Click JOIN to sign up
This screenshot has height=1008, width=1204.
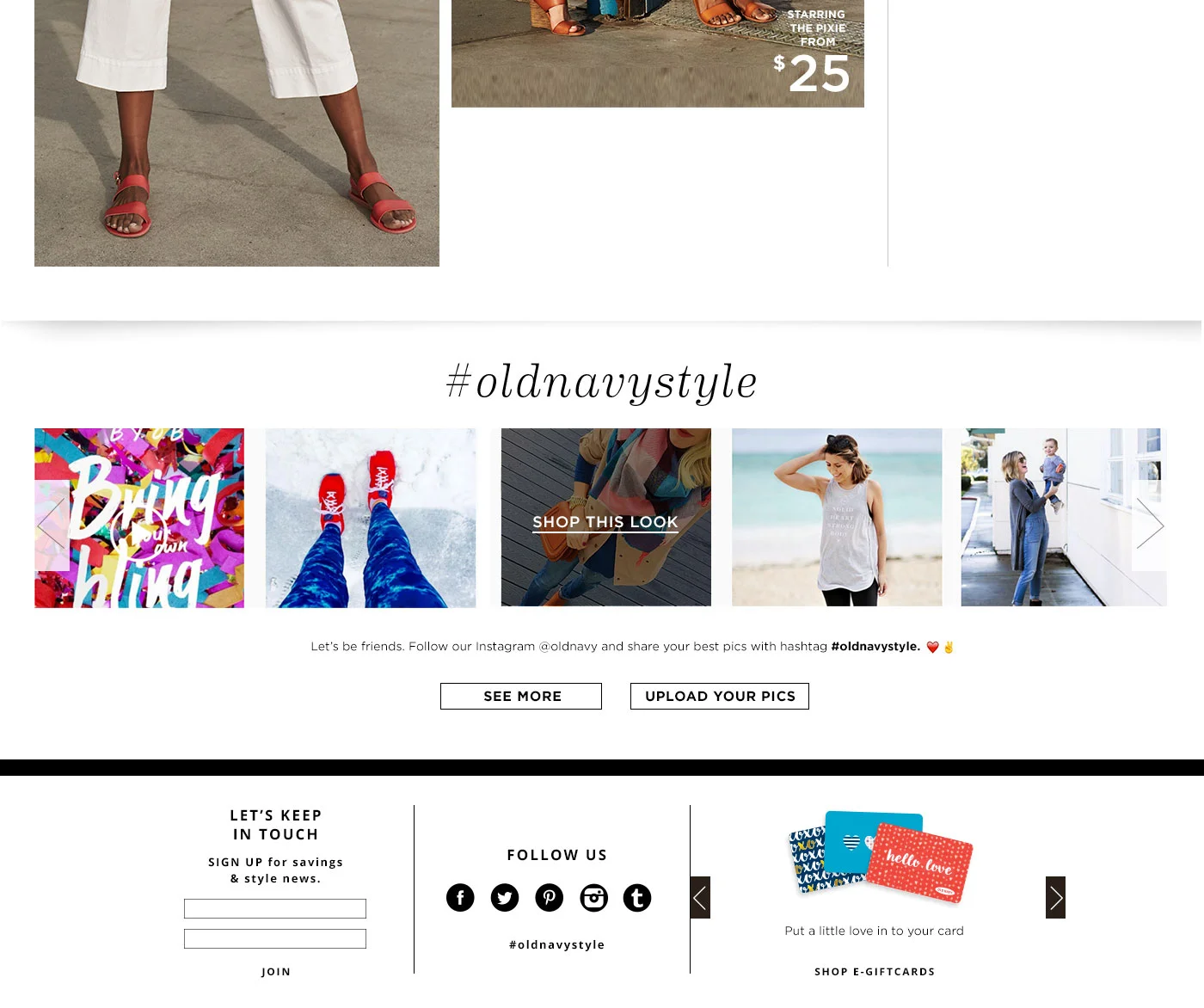pyautogui.click(x=276, y=972)
